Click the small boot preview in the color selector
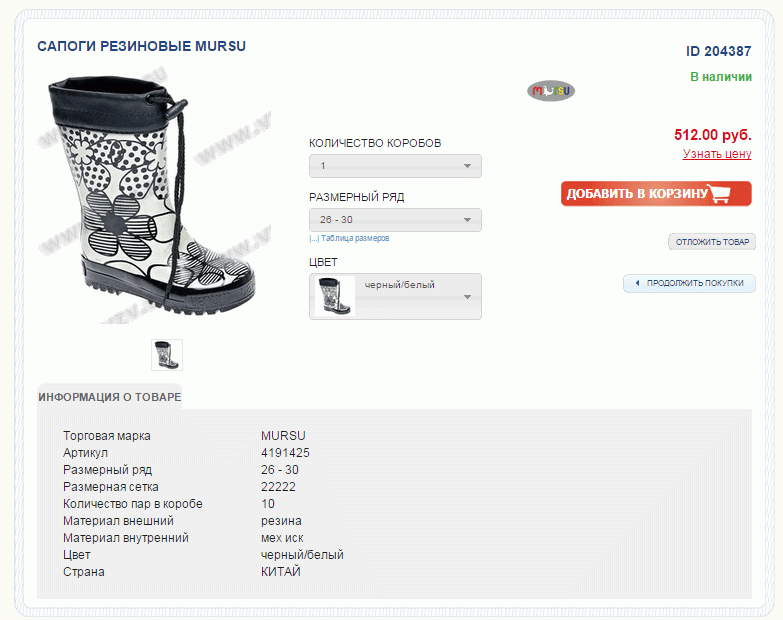This screenshot has width=783, height=620. click(334, 297)
